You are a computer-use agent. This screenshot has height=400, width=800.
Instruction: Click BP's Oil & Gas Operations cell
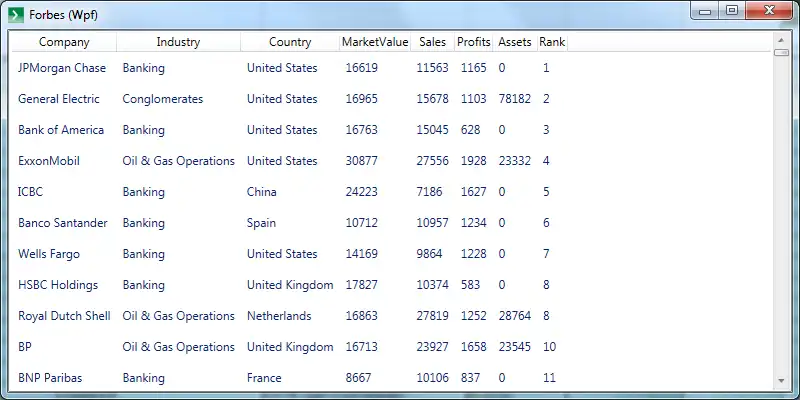tap(179, 347)
